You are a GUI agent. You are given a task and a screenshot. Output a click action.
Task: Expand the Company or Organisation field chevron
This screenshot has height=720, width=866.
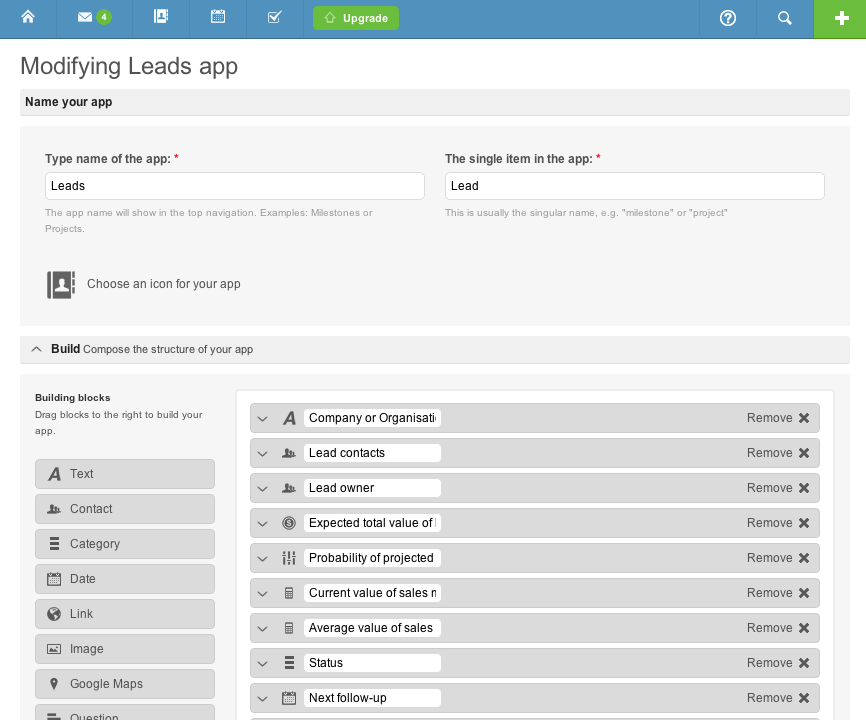pyautogui.click(x=263, y=419)
